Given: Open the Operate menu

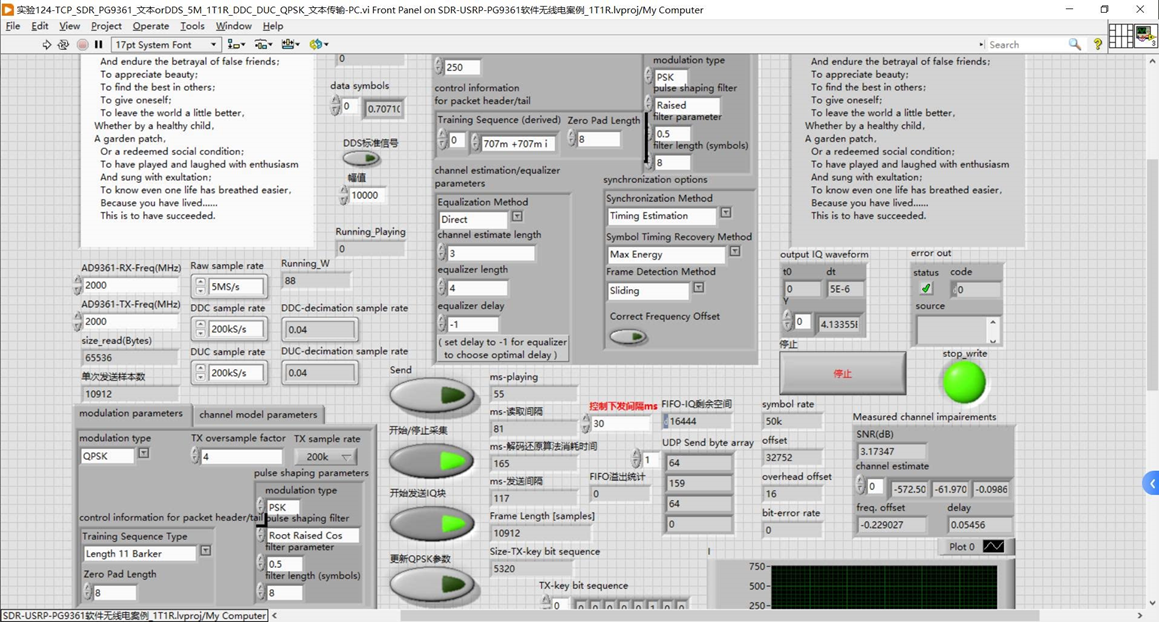Looking at the screenshot, I should (151, 26).
